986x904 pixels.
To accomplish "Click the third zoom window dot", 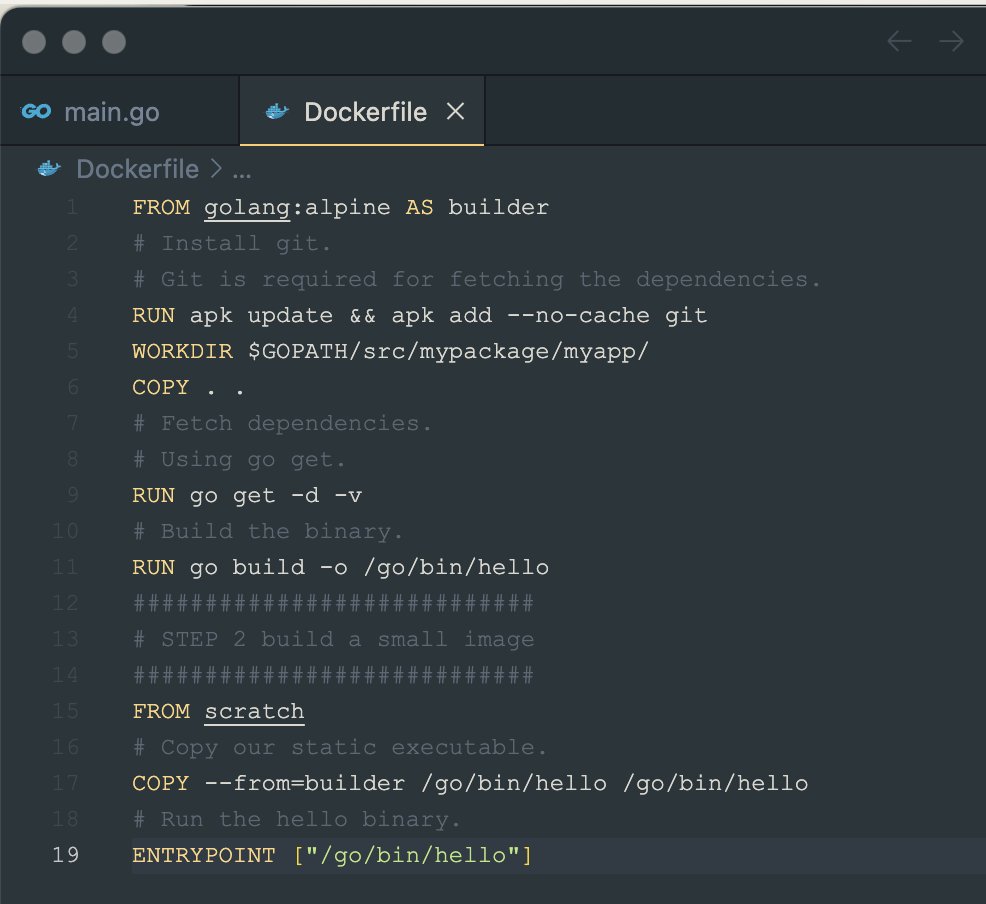I will pos(114,42).
